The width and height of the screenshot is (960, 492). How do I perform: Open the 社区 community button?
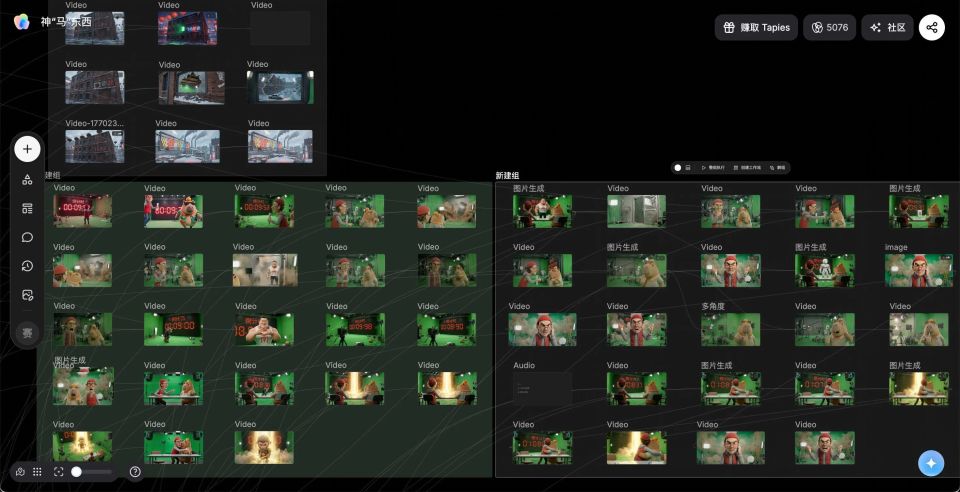click(x=887, y=28)
